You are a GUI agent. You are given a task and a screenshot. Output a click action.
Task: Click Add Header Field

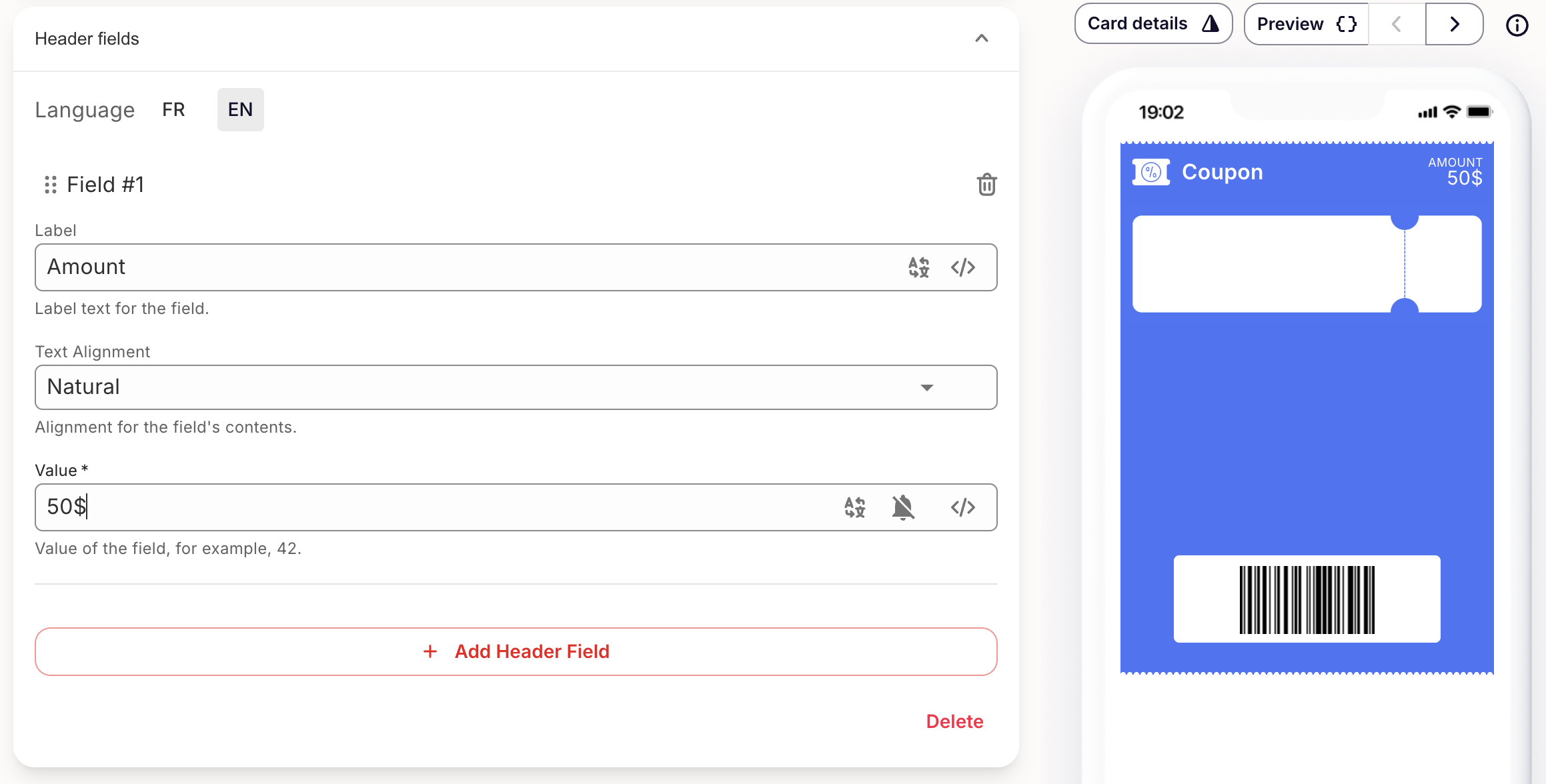coord(516,651)
